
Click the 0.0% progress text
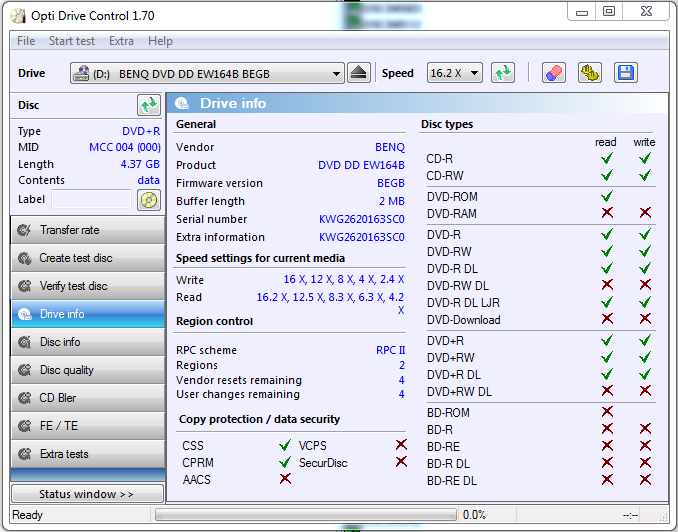pos(474,515)
